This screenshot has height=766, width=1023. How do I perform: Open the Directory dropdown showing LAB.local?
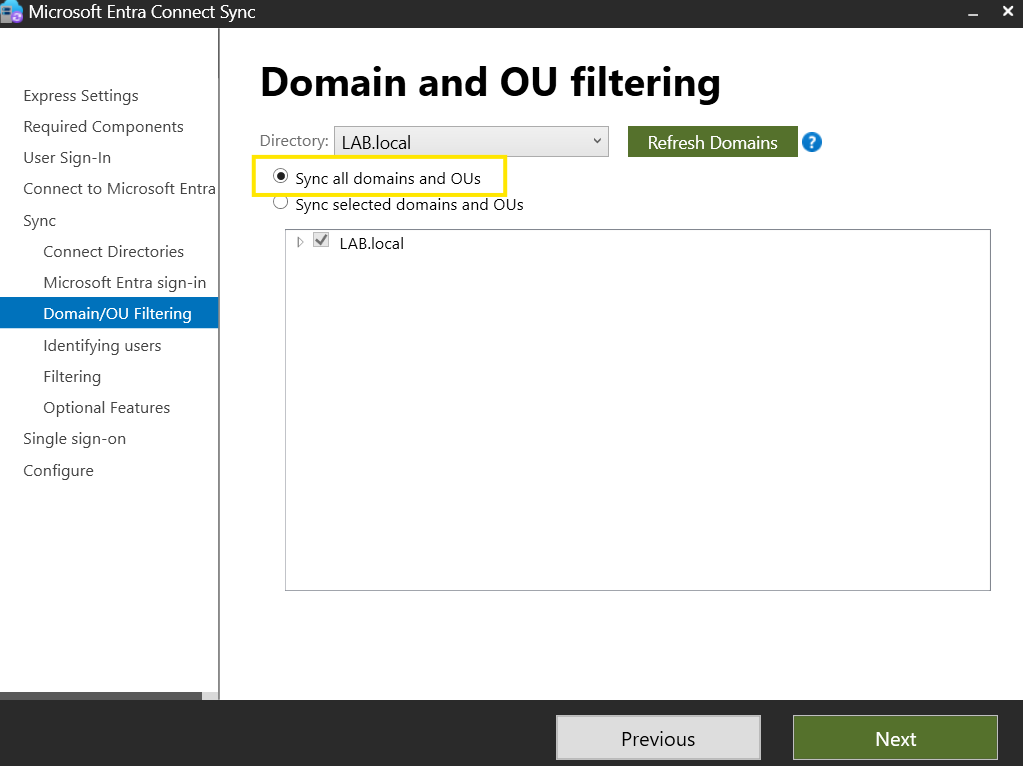471,142
